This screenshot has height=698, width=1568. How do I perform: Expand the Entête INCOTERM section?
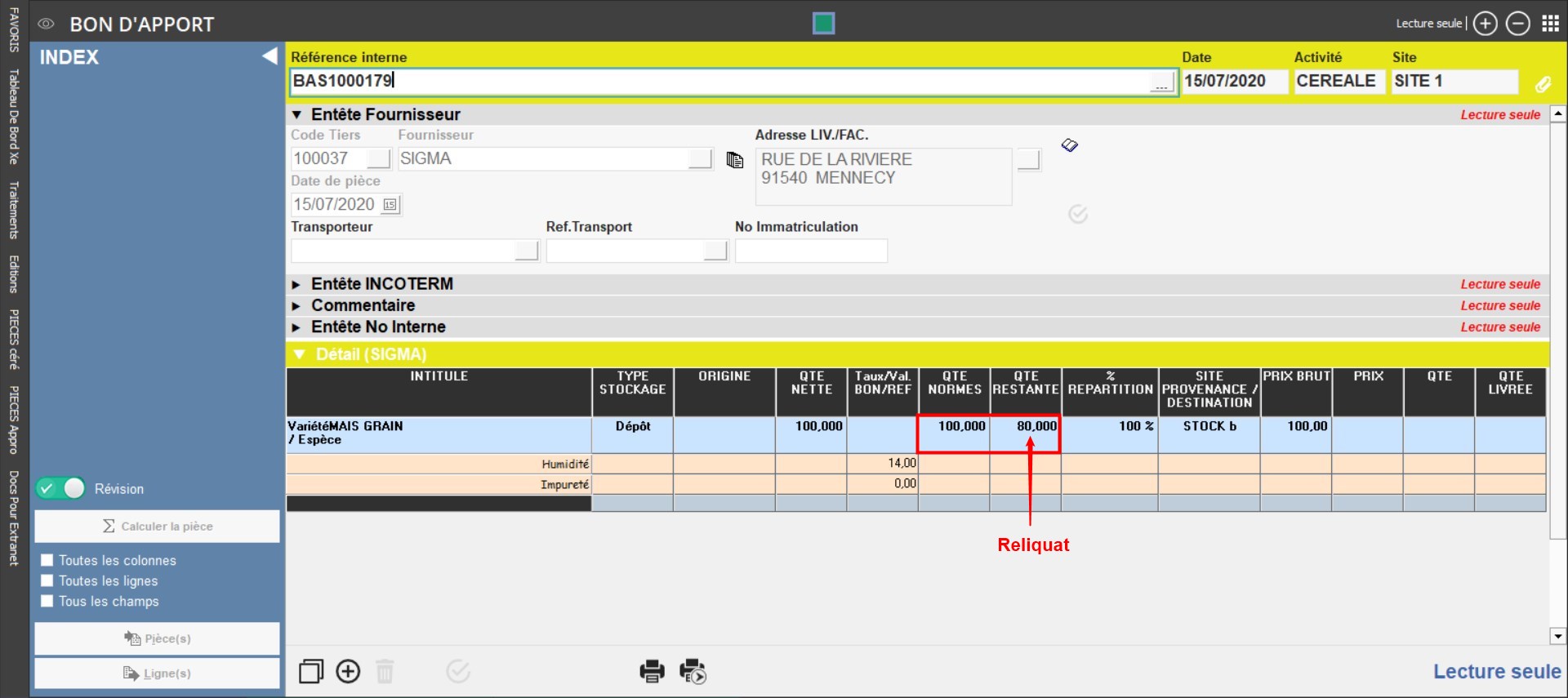tap(296, 284)
